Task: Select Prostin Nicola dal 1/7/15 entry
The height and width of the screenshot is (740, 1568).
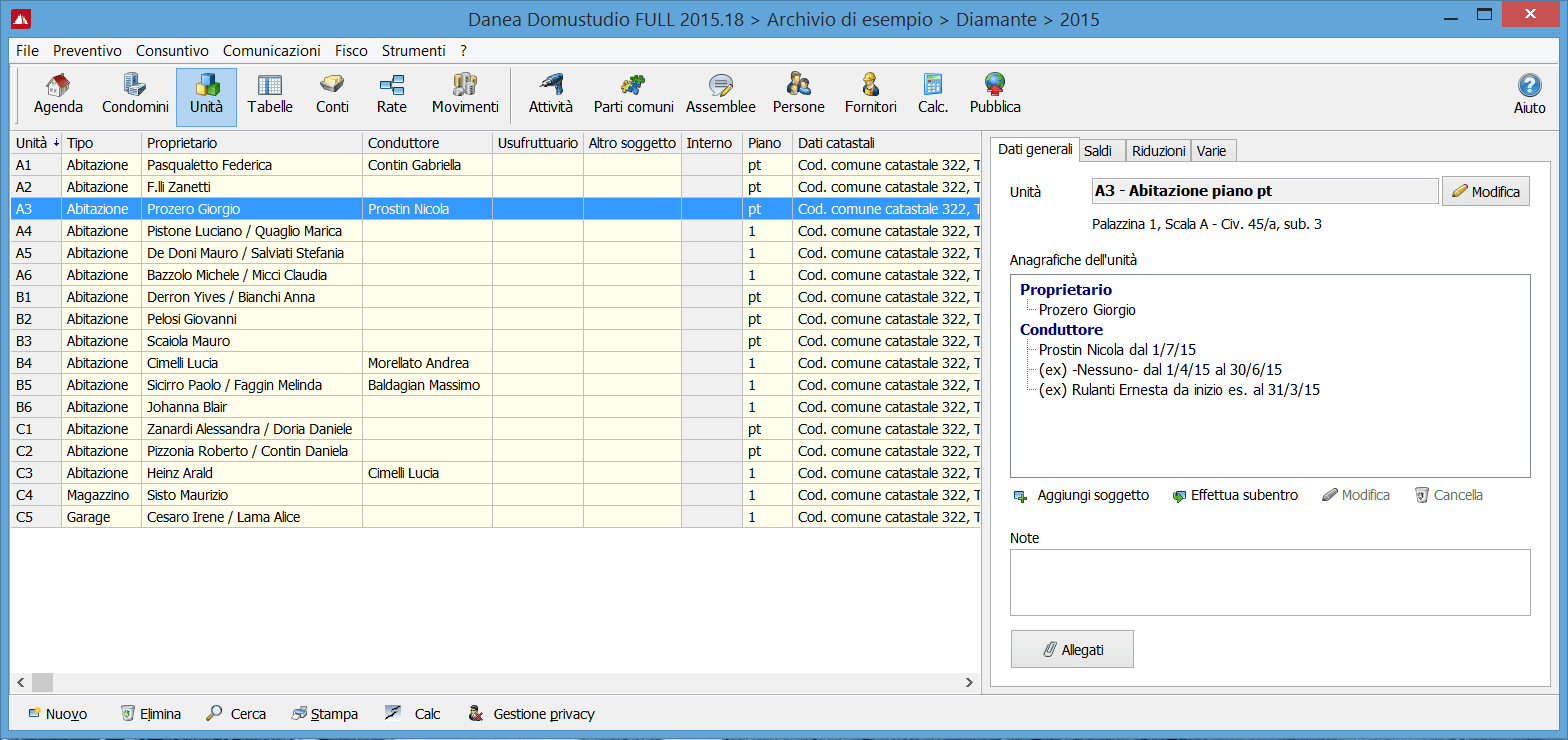Action: [x=1117, y=349]
